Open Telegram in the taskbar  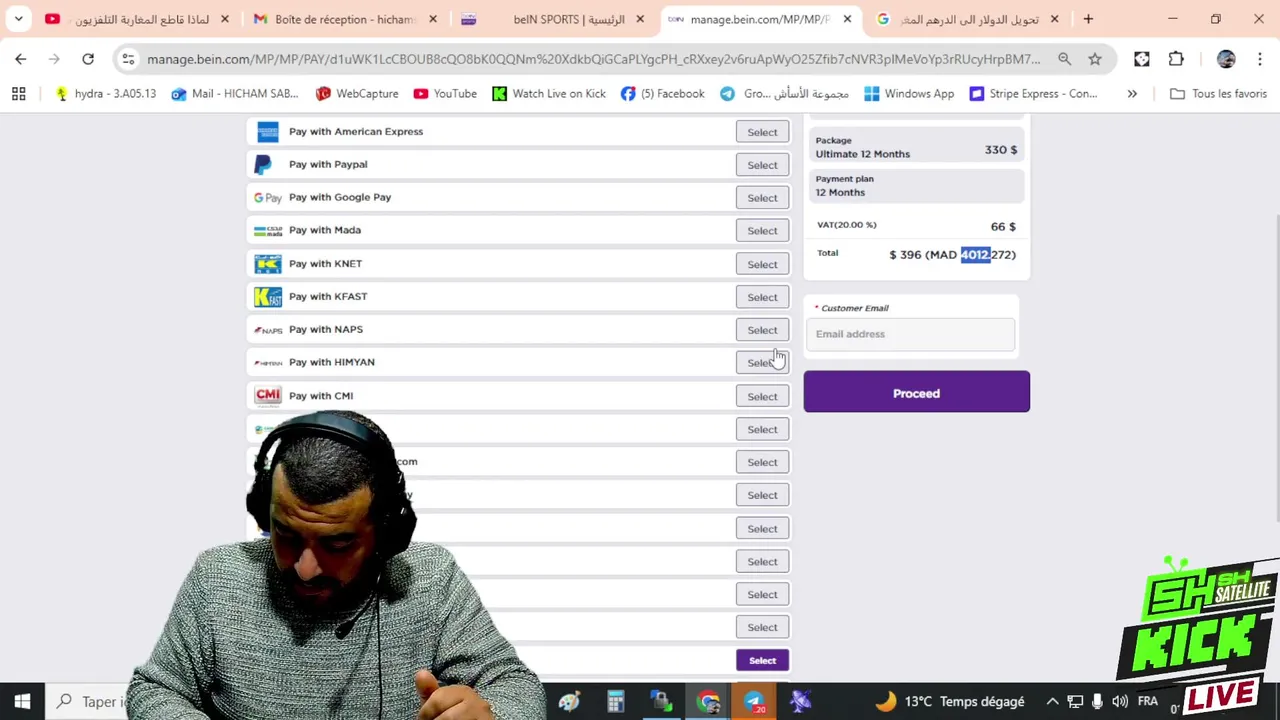tap(754, 701)
